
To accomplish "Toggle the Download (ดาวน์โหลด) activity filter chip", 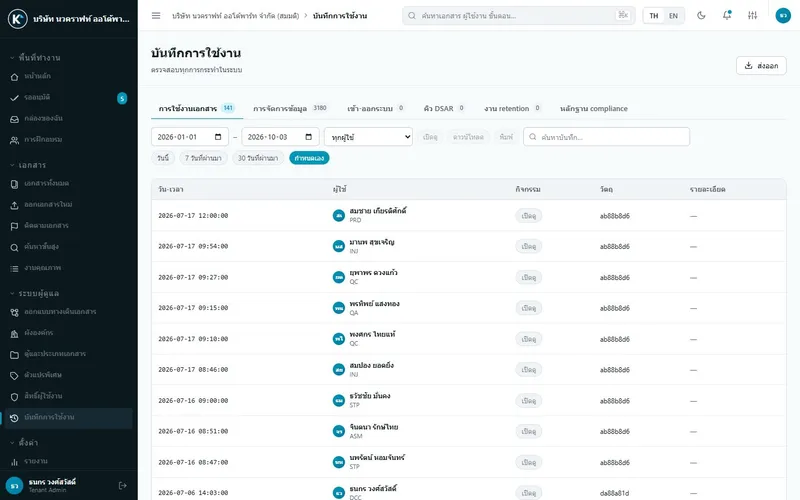I will coord(468,137).
